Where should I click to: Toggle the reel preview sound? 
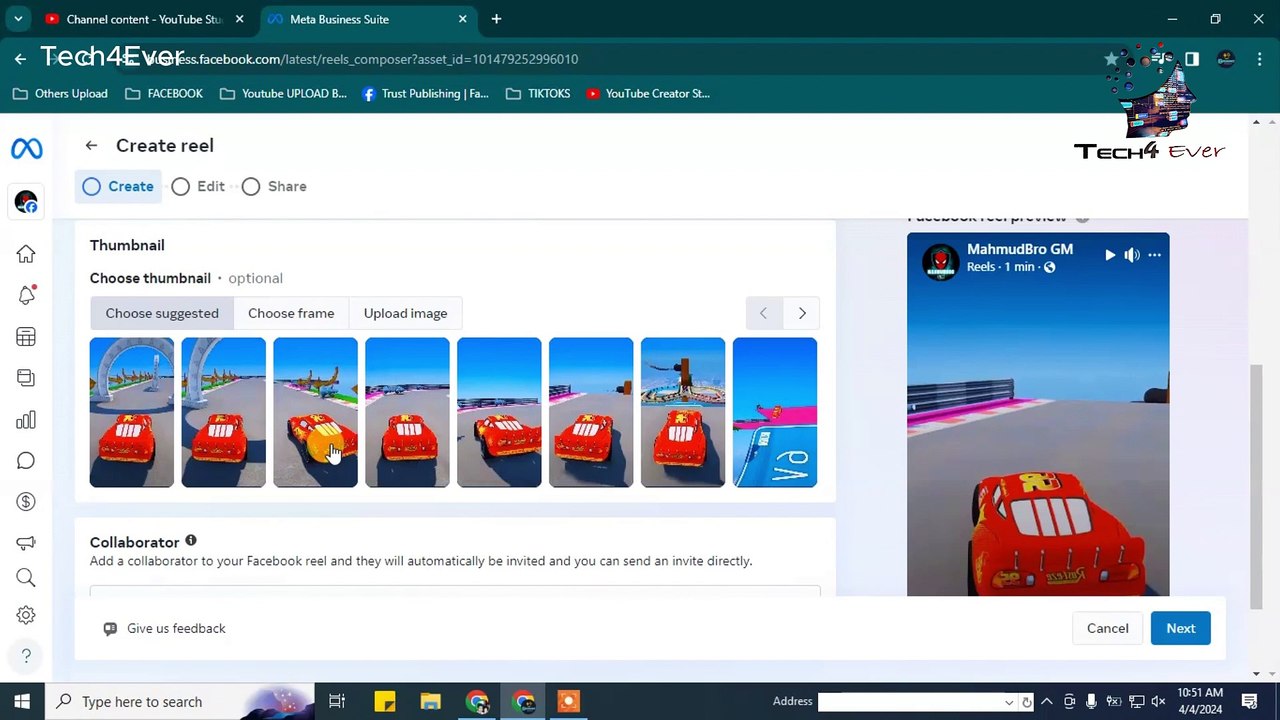coord(1132,255)
